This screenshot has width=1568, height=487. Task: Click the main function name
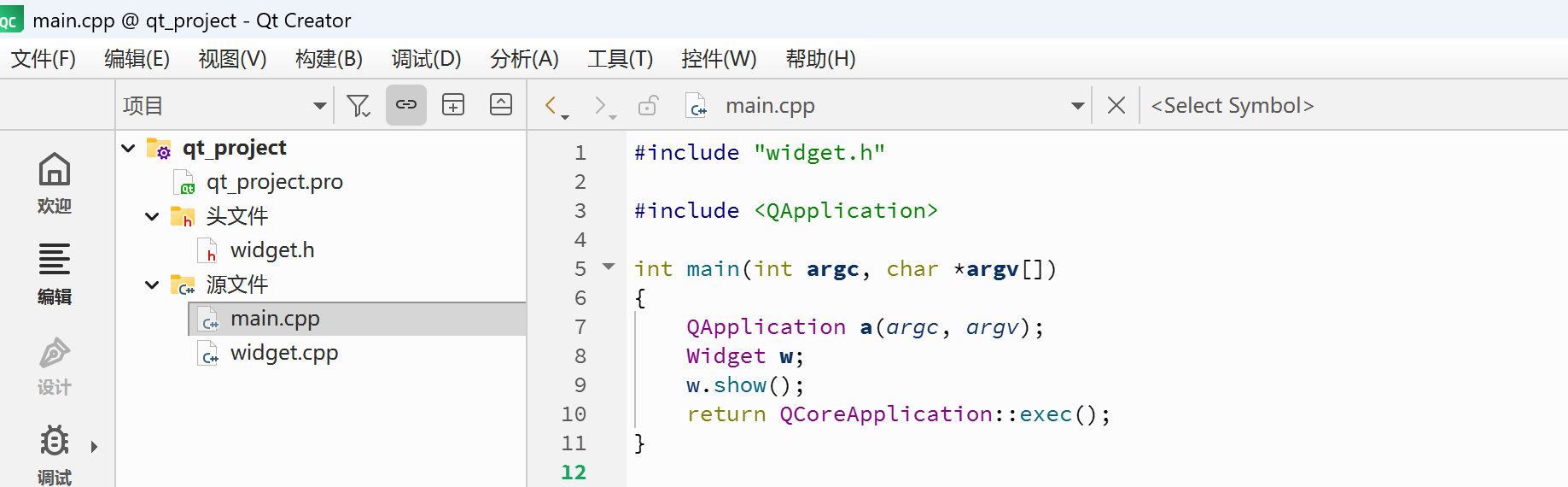(x=713, y=269)
